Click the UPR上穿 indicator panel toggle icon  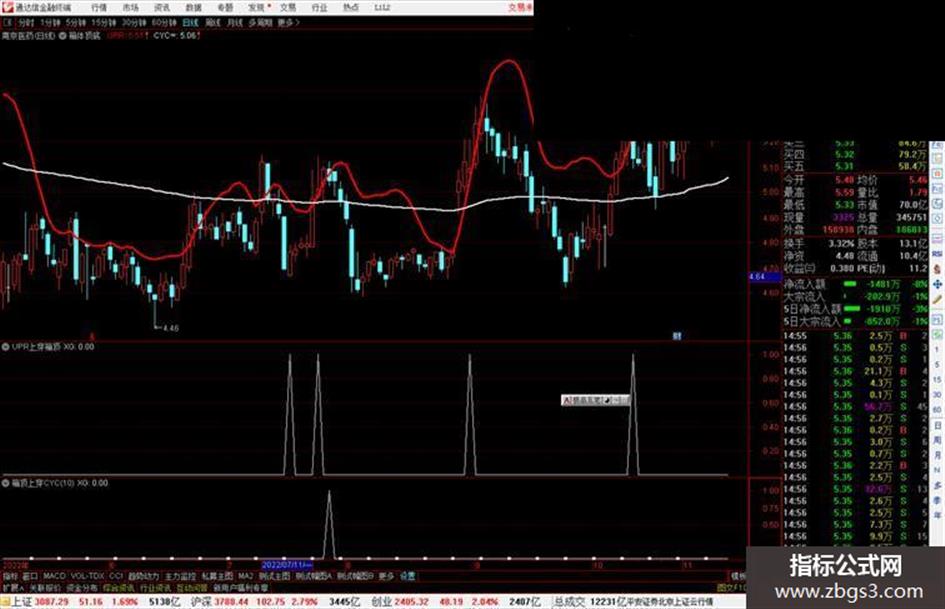click(5, 347)
